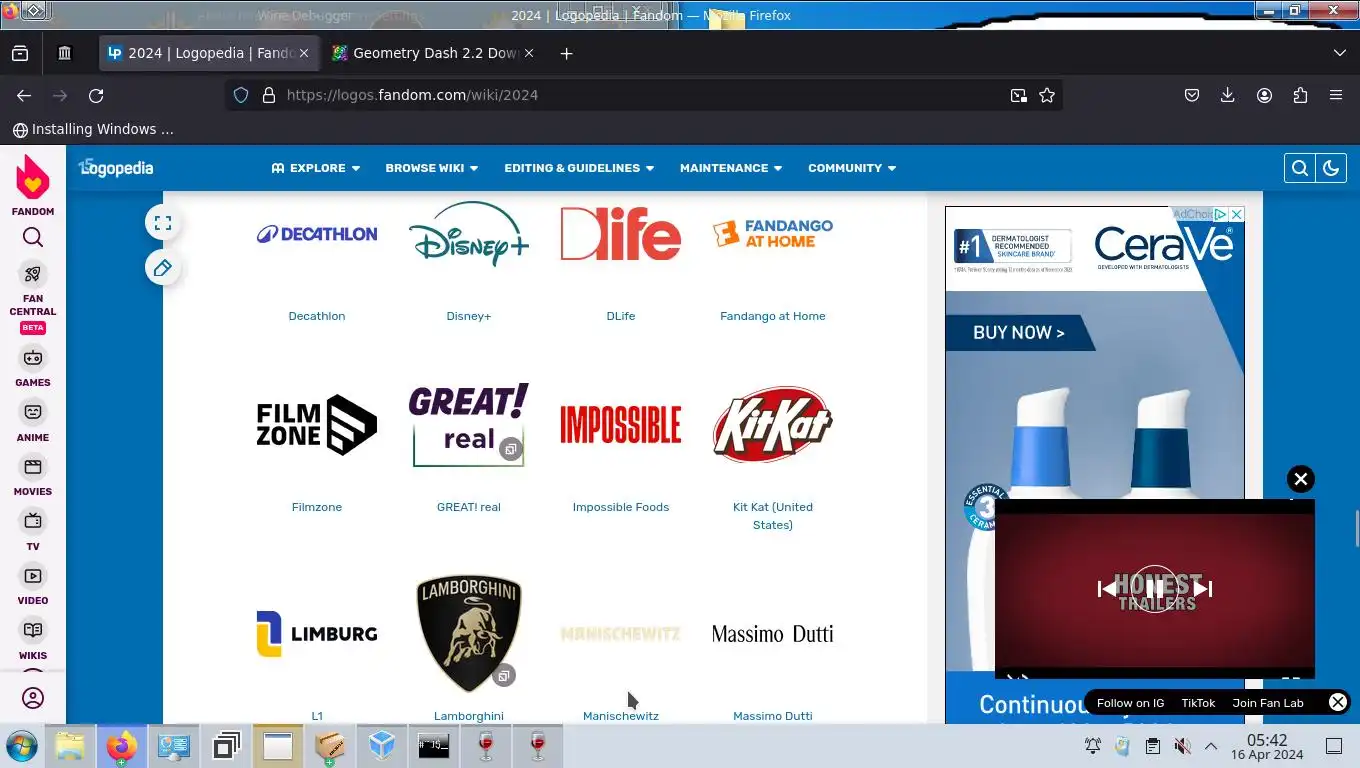Open the Firefox hamburger menu
Image resolution: width=1360 pixels, height=768 pixels.
pyautogui.click(x=1336, y=95)
